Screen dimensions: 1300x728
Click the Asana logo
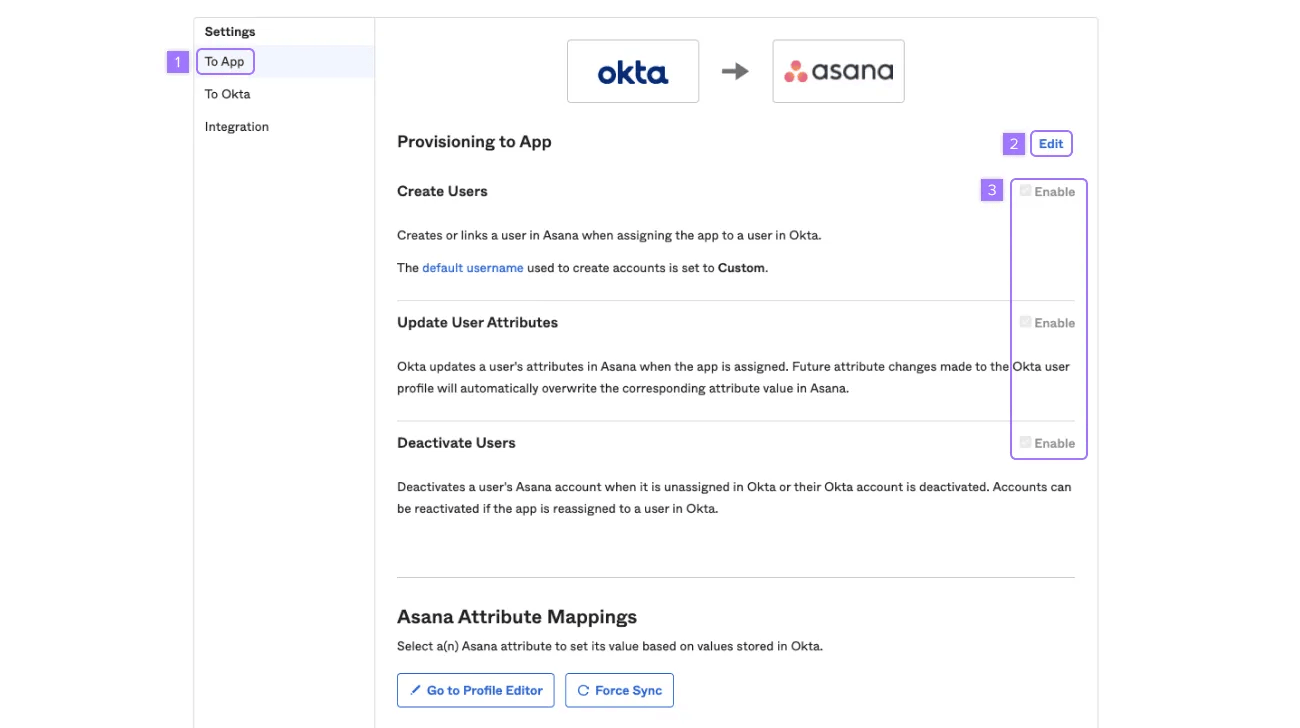click(838, 72)
